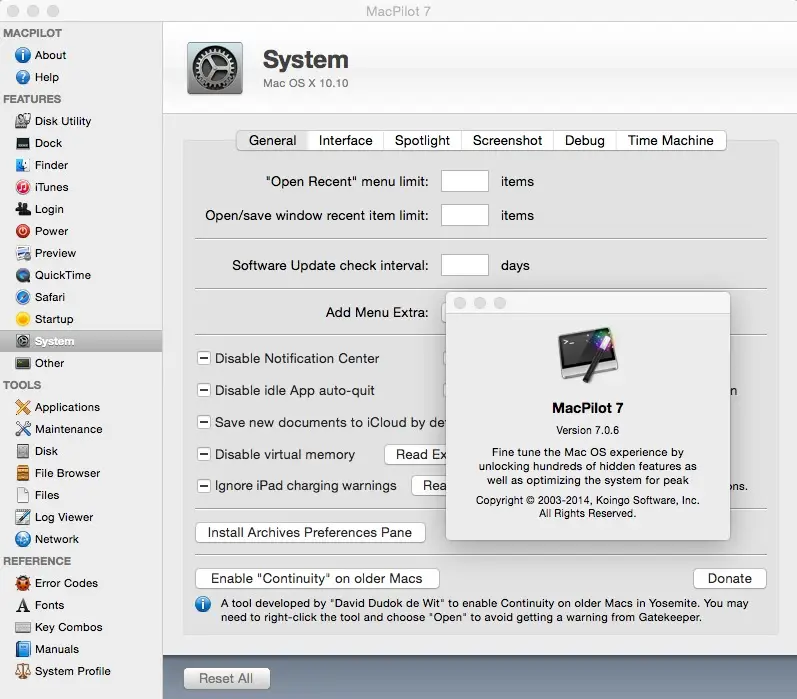Toggle Save new documents to iCloud checkbox
797x699 pixels.
[203, 422]
